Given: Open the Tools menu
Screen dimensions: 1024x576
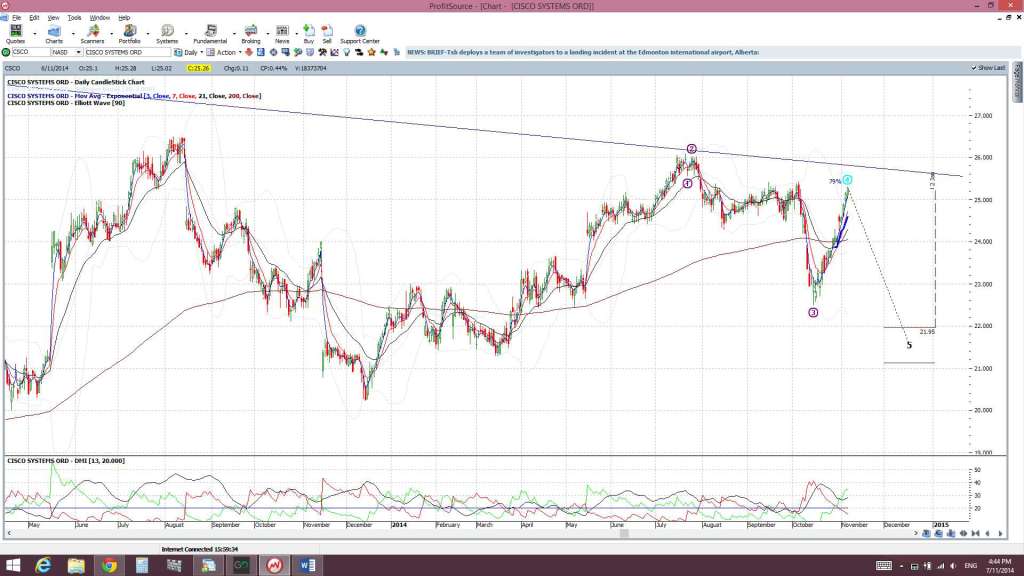Looking at the screenshot, I should [74, 18].
